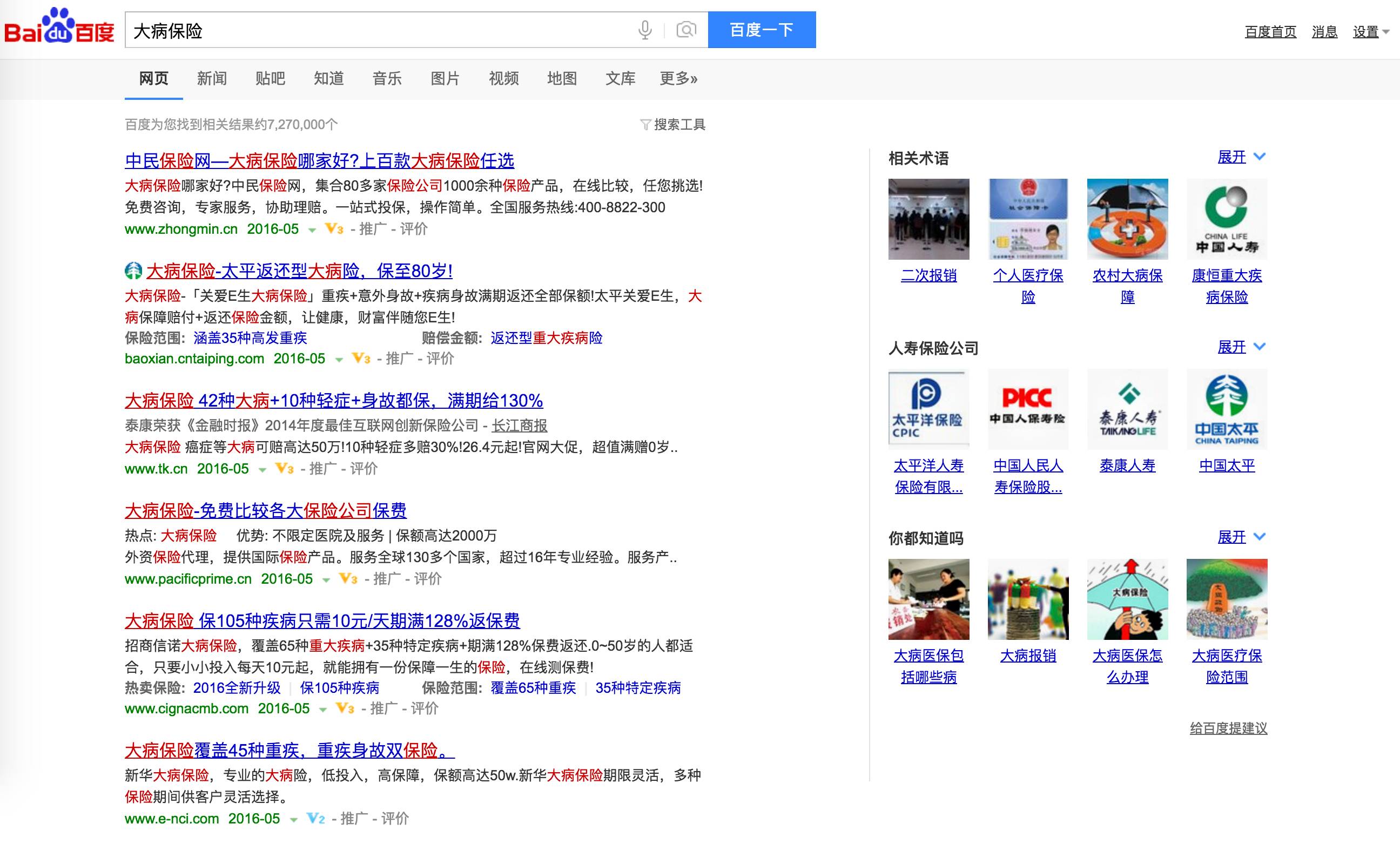This screenshot has height=844, width=1400.
Task: Click the Baidu logo
Action: (59, 26)
